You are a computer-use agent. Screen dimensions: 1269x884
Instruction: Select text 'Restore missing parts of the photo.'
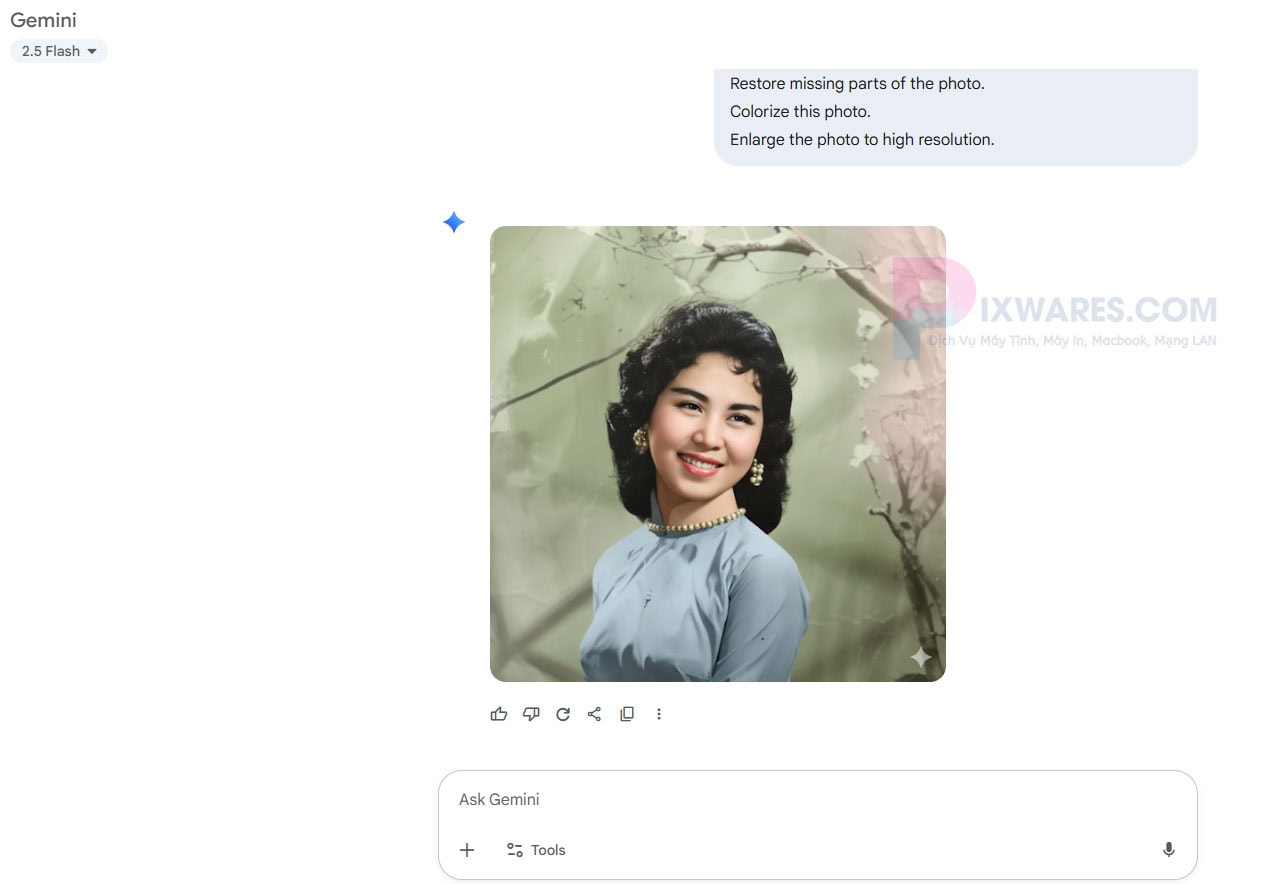[857, 83]
